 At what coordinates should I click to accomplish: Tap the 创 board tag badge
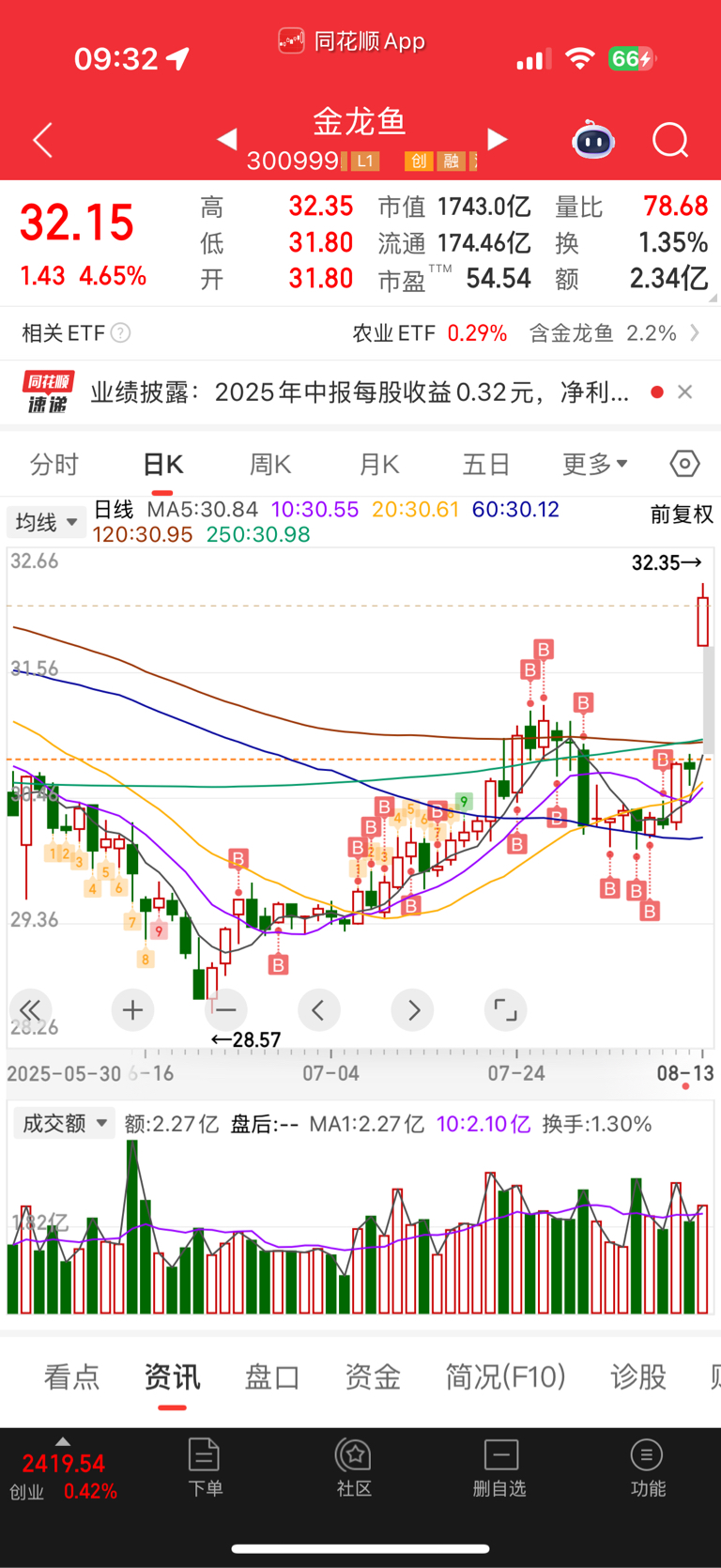click(x=419, y=161)
